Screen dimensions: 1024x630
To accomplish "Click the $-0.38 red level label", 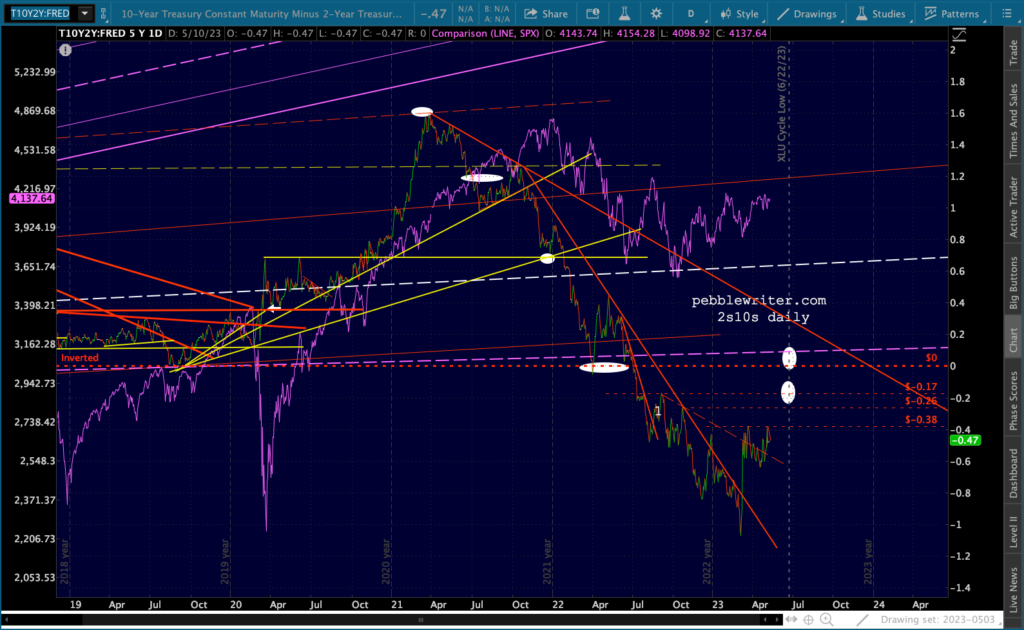I will coord(921,420).
